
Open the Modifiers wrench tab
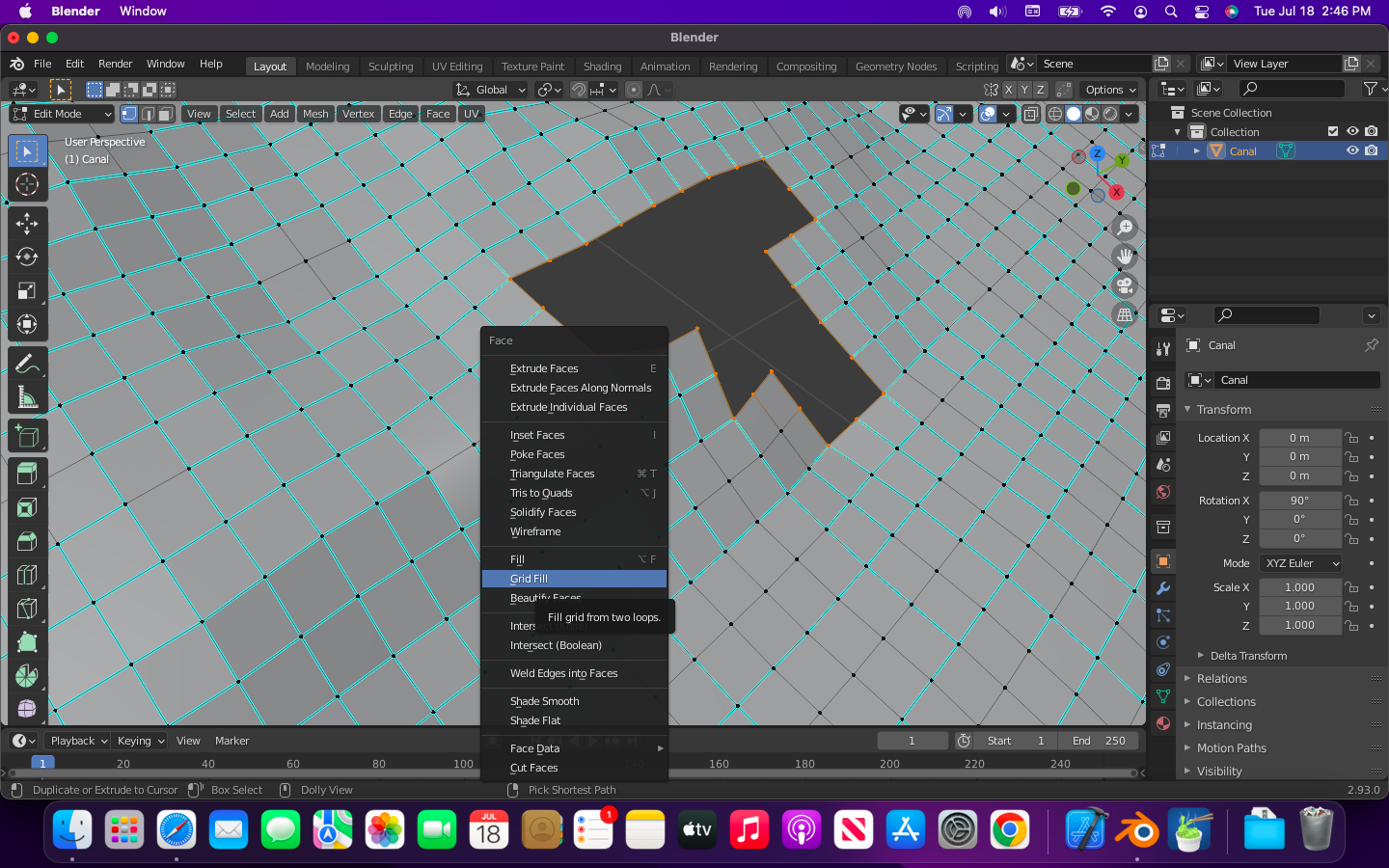coord(1163,588)
